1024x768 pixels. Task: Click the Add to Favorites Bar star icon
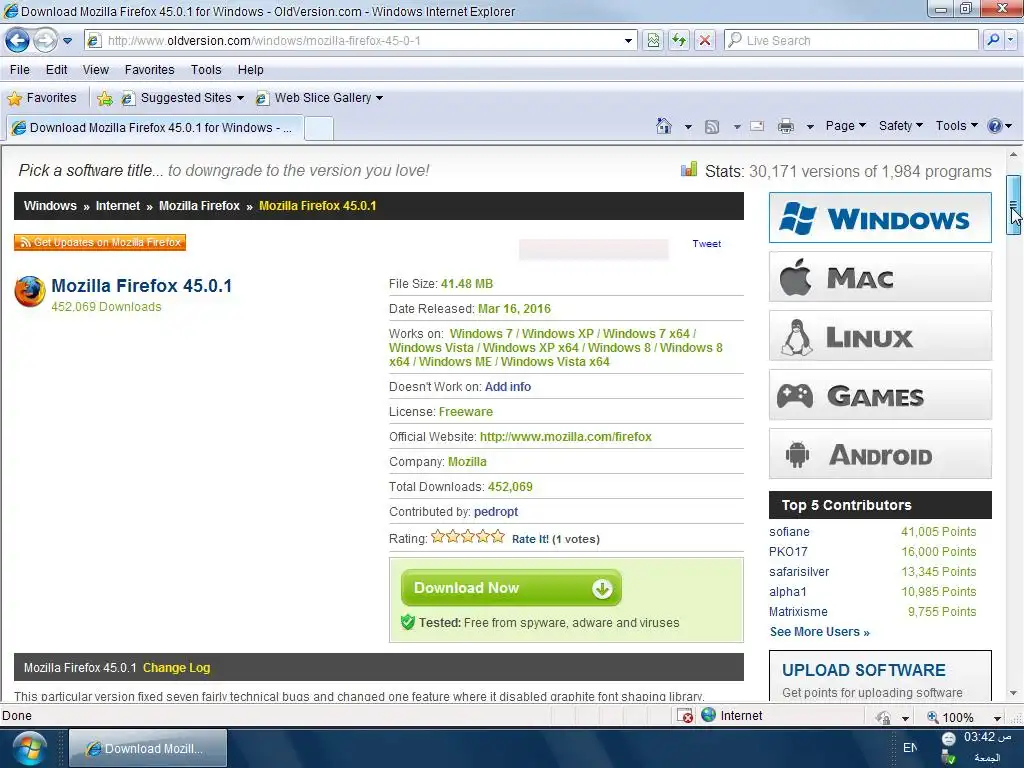(x=104, y=99)
